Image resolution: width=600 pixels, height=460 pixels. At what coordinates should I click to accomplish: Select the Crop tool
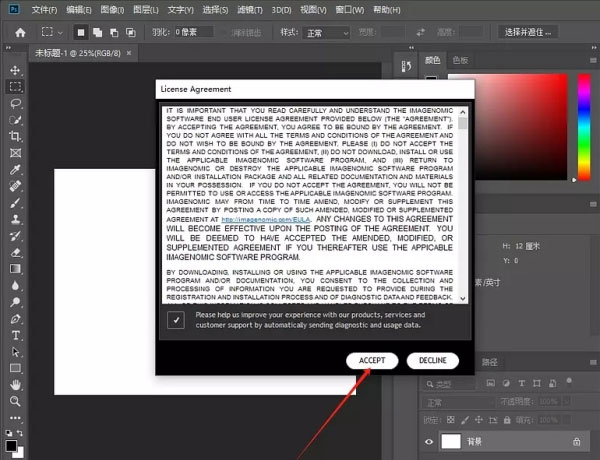tap(16, 136)
